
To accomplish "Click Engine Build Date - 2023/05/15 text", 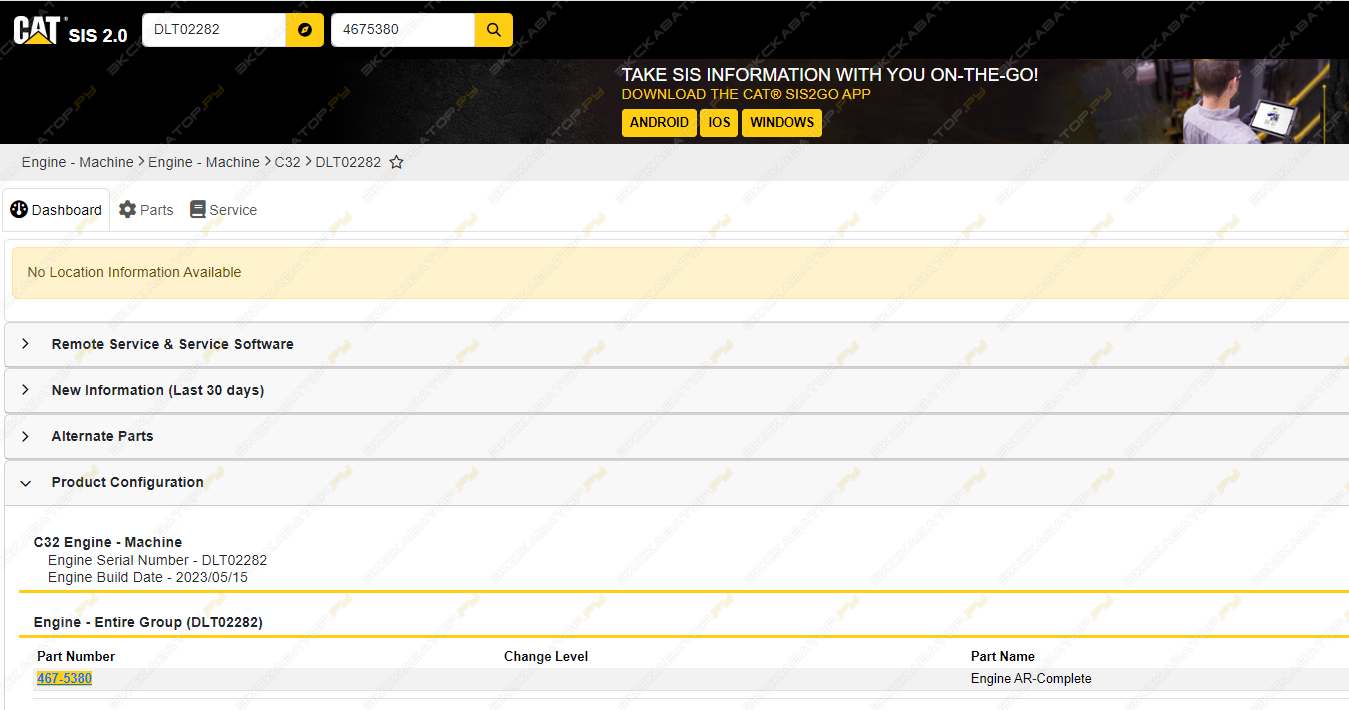I will [x=148, y=577].
